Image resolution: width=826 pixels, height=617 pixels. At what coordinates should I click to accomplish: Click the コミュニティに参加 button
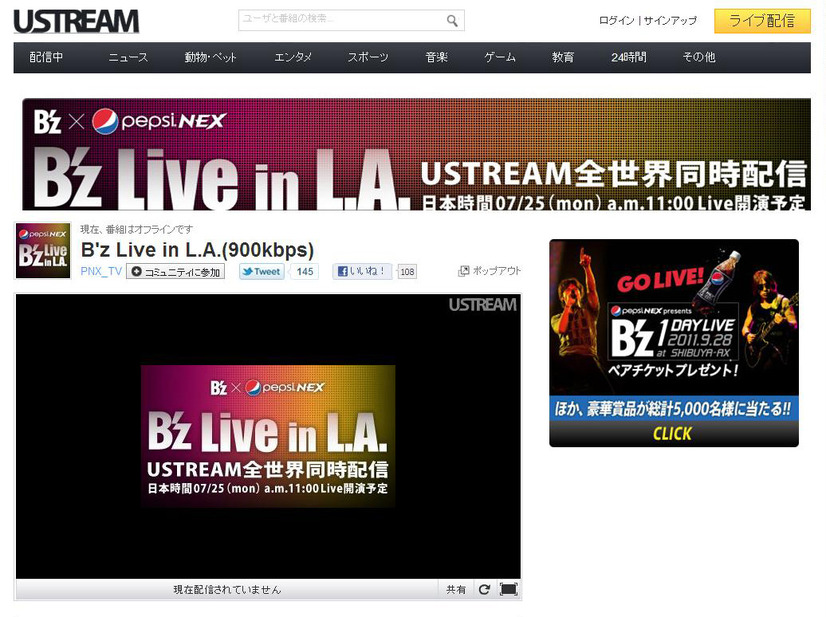point(175,271)
